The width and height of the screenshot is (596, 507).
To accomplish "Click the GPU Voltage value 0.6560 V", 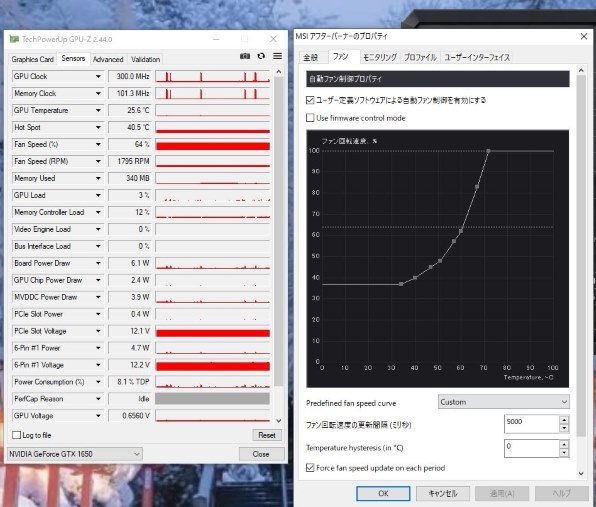I will [130, 416].
